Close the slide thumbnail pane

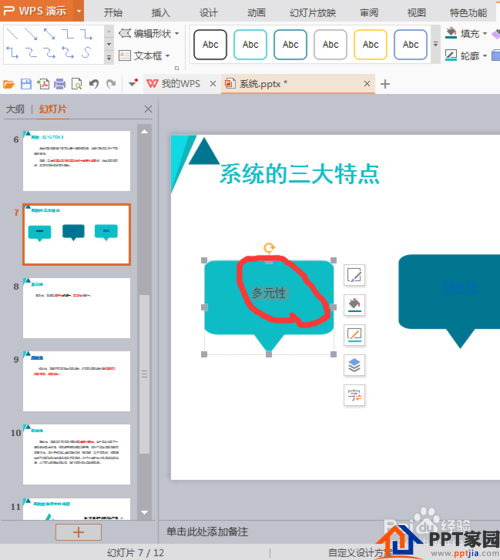click(148, 109)
